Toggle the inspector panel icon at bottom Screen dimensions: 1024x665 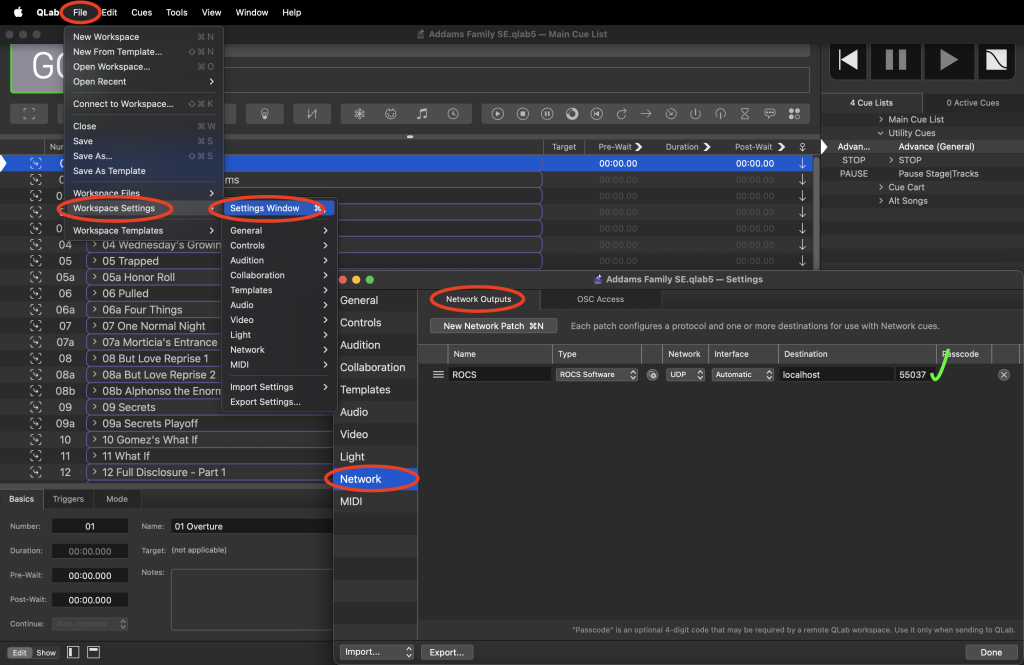pyautogui.click(x=93, y=652)
